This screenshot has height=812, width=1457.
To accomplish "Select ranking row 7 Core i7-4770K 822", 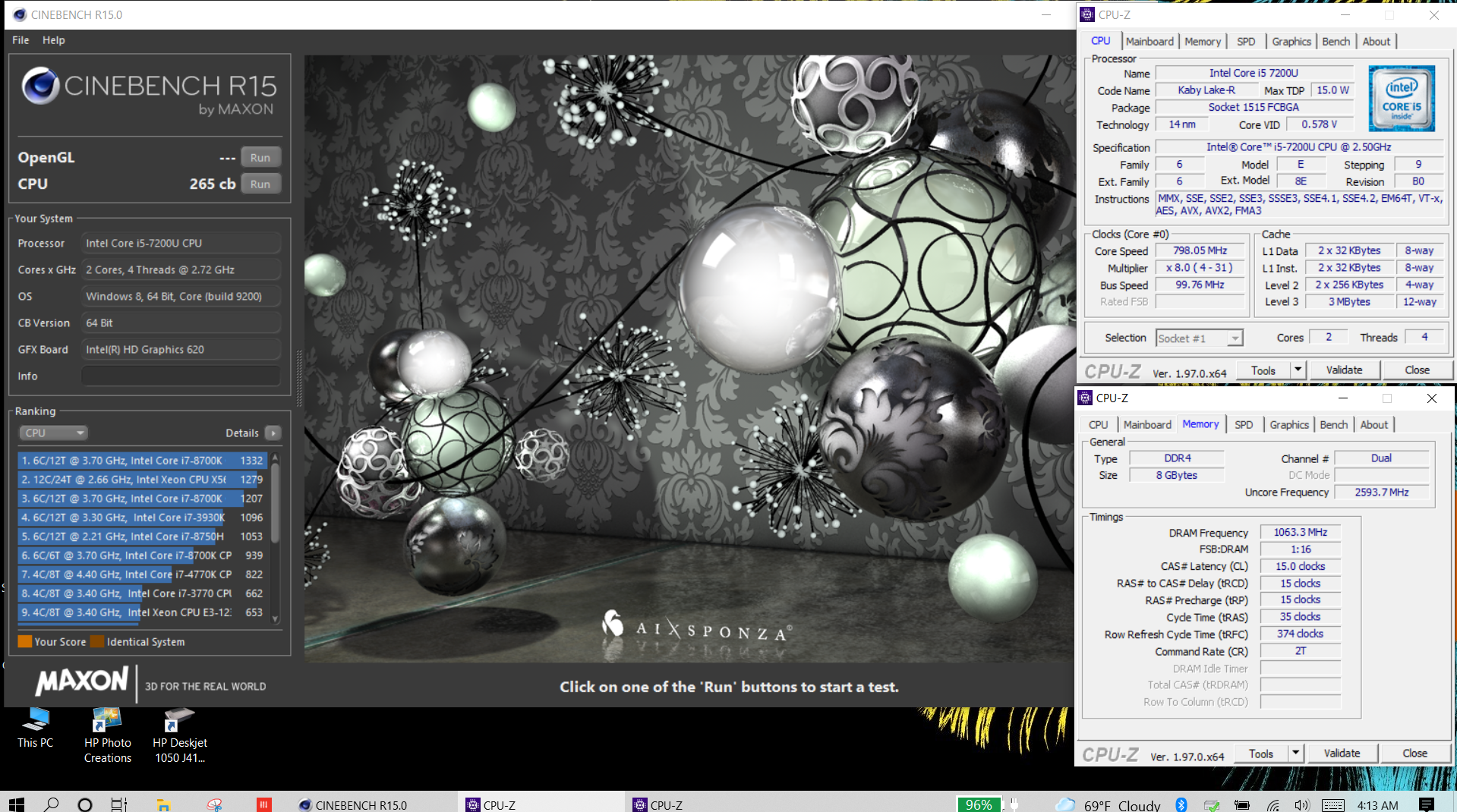I will tap(142, 574).
